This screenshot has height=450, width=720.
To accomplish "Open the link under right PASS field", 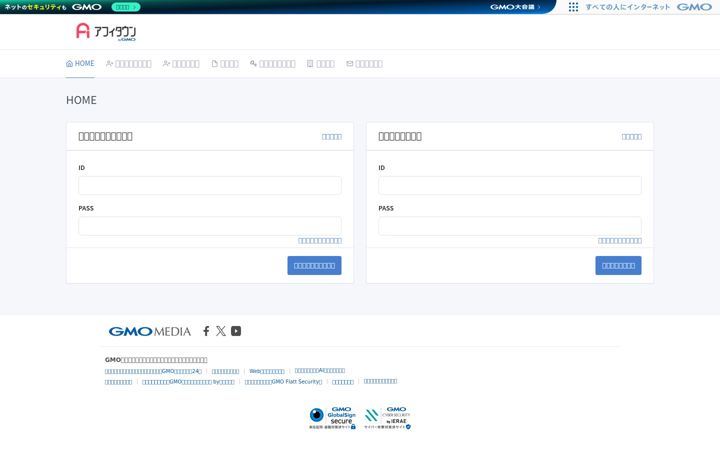I will (620, 241).
